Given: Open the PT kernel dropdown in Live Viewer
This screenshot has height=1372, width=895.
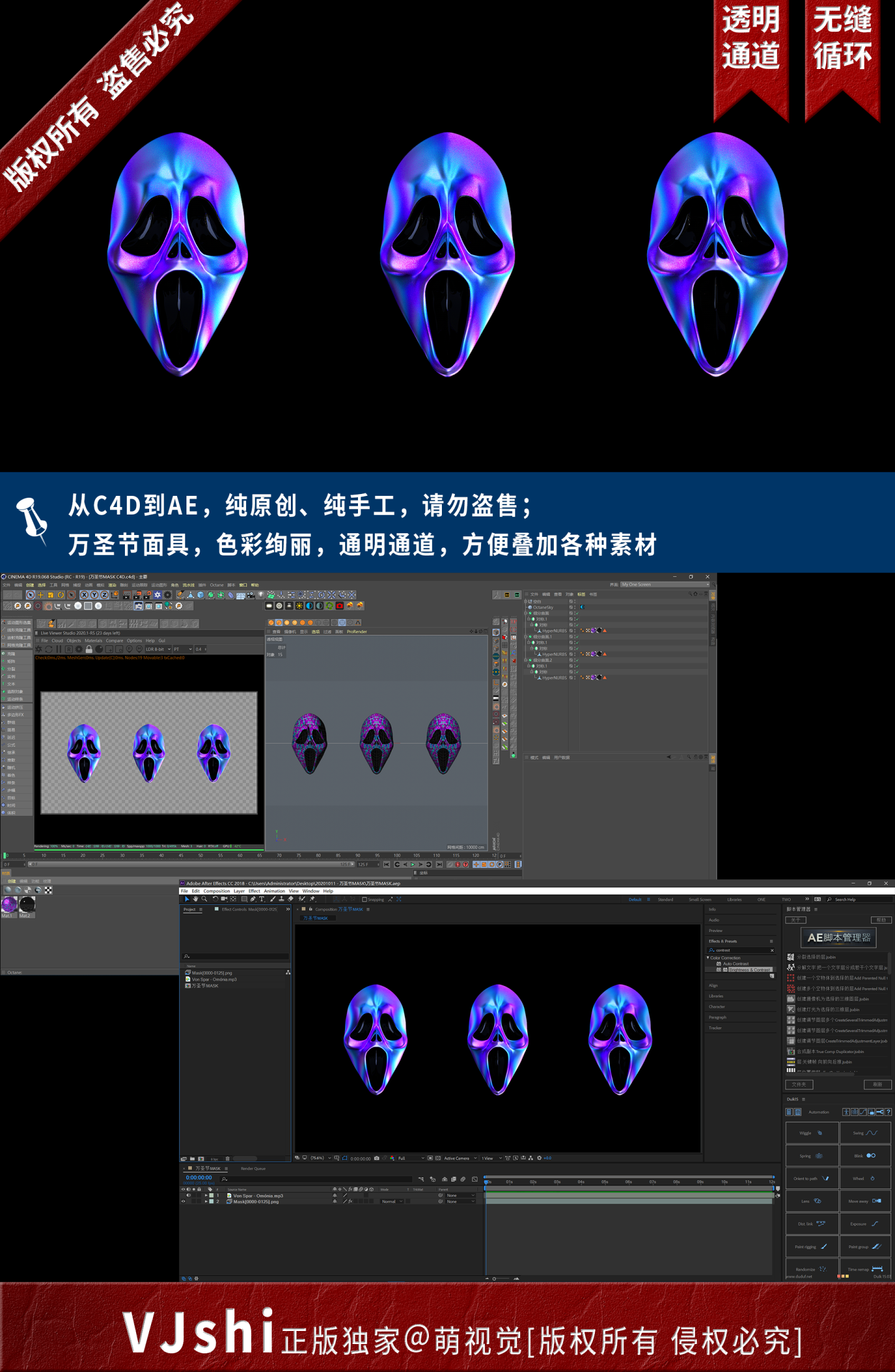Looking at the screenshot, I should click(183, 649).
